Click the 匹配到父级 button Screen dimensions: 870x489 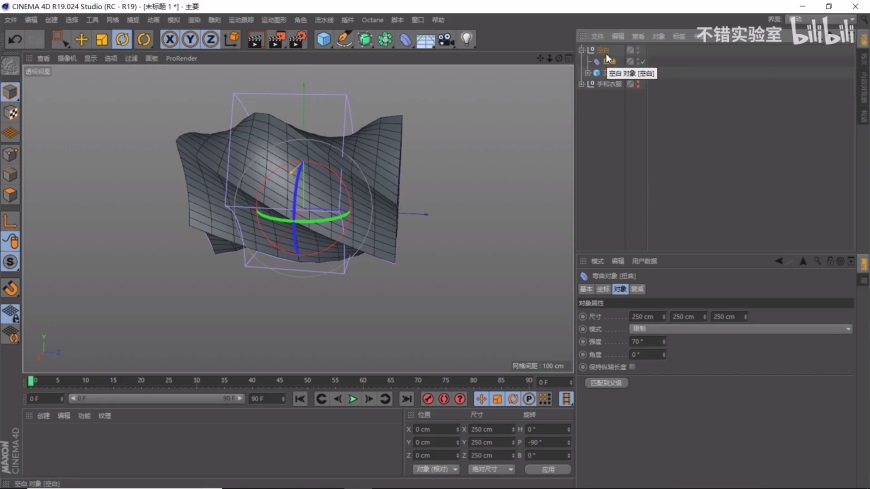point(605,382)
